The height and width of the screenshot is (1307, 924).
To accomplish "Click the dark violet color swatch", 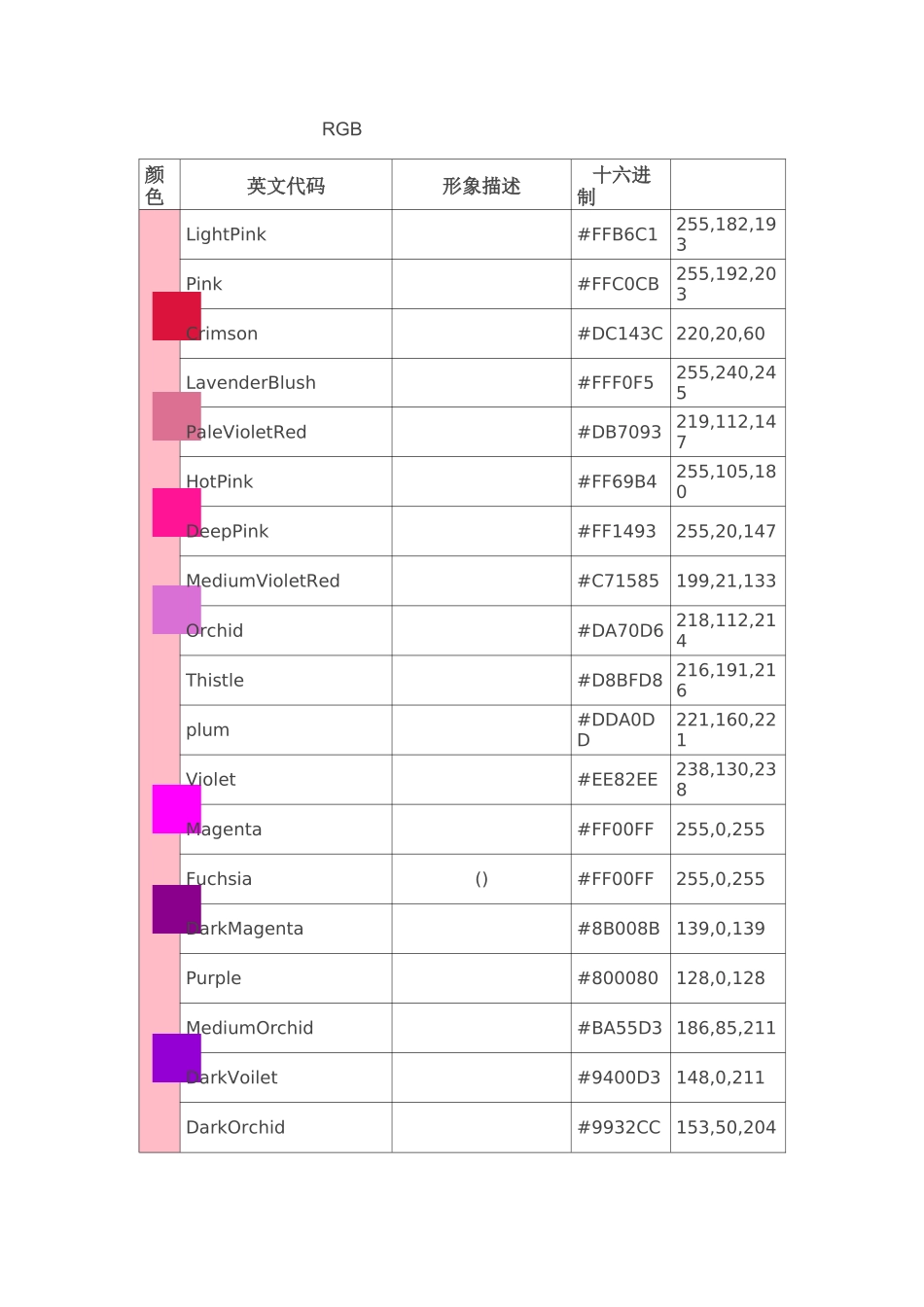I will [x=176, y=1058].
